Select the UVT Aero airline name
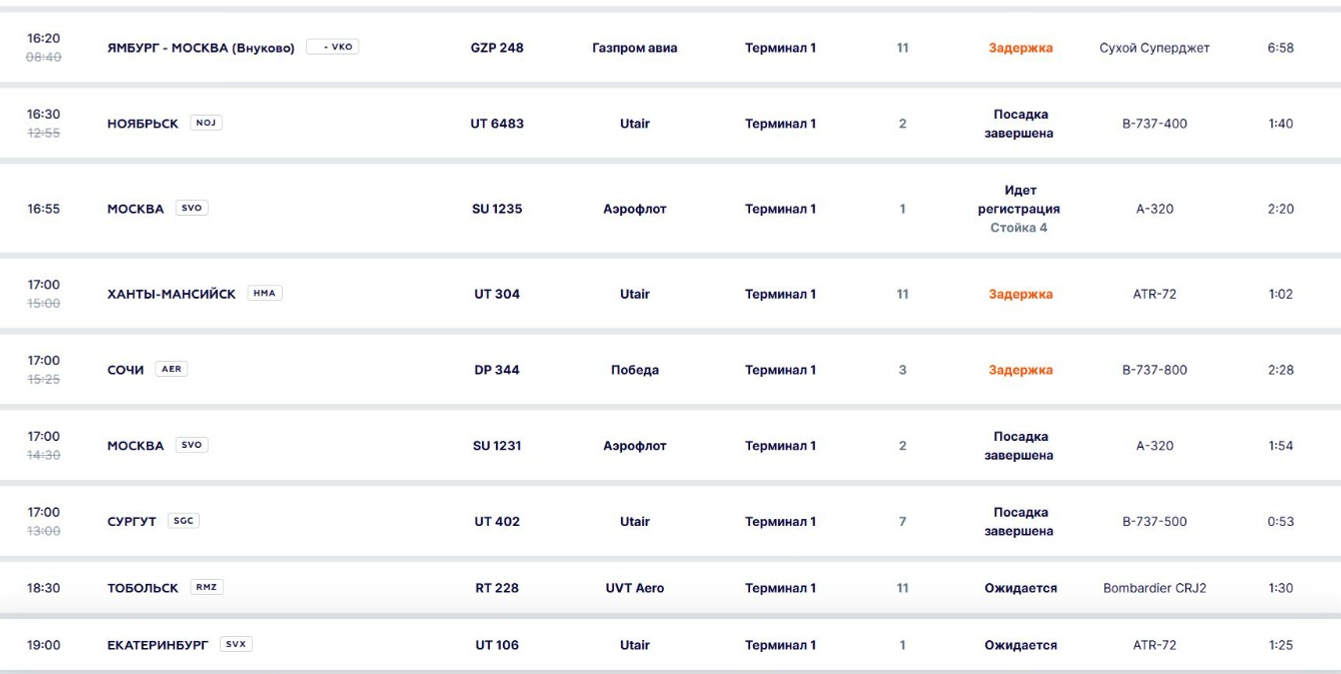The width and height of the screenshot is (1341, 674). pos(634,588)
